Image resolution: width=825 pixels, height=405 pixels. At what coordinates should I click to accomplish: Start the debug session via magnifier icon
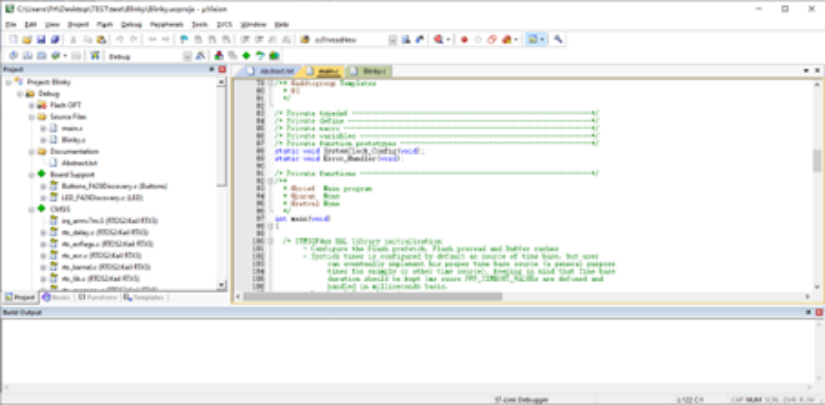[438, 39]
